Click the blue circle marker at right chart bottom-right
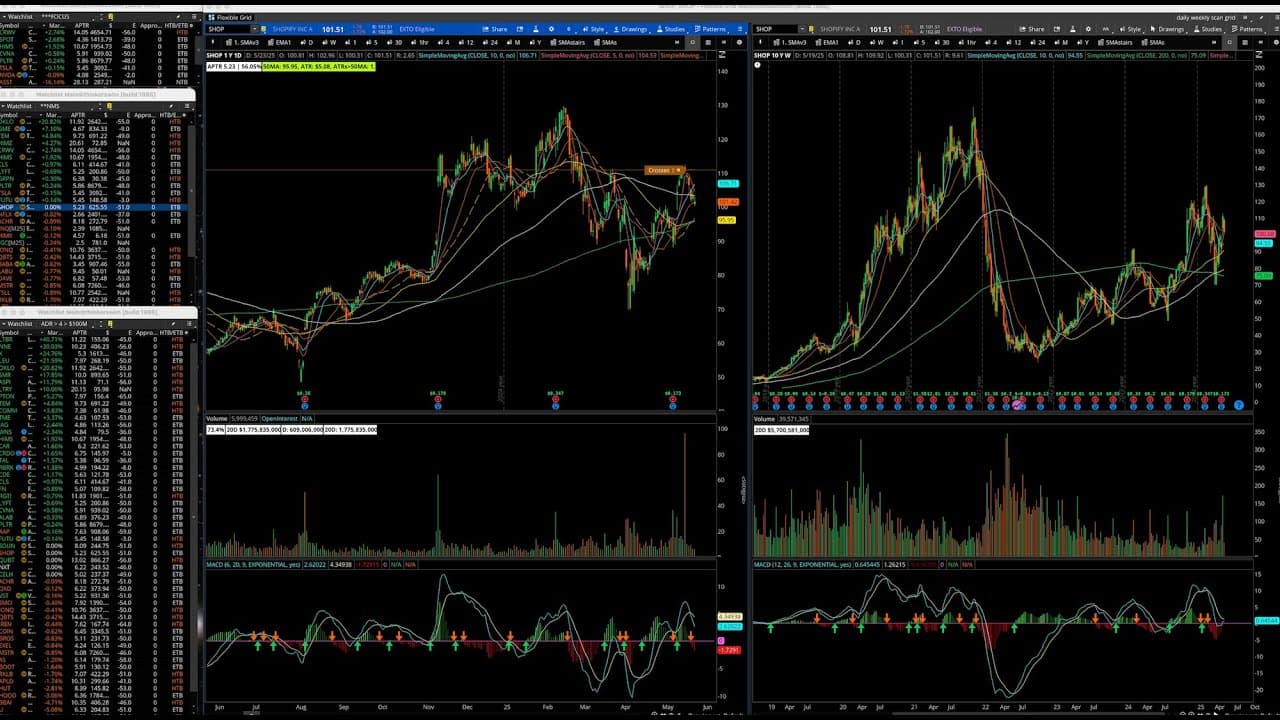Image resolution: width=1280 pixels, height=720 pixels. tap(1238, 405)
